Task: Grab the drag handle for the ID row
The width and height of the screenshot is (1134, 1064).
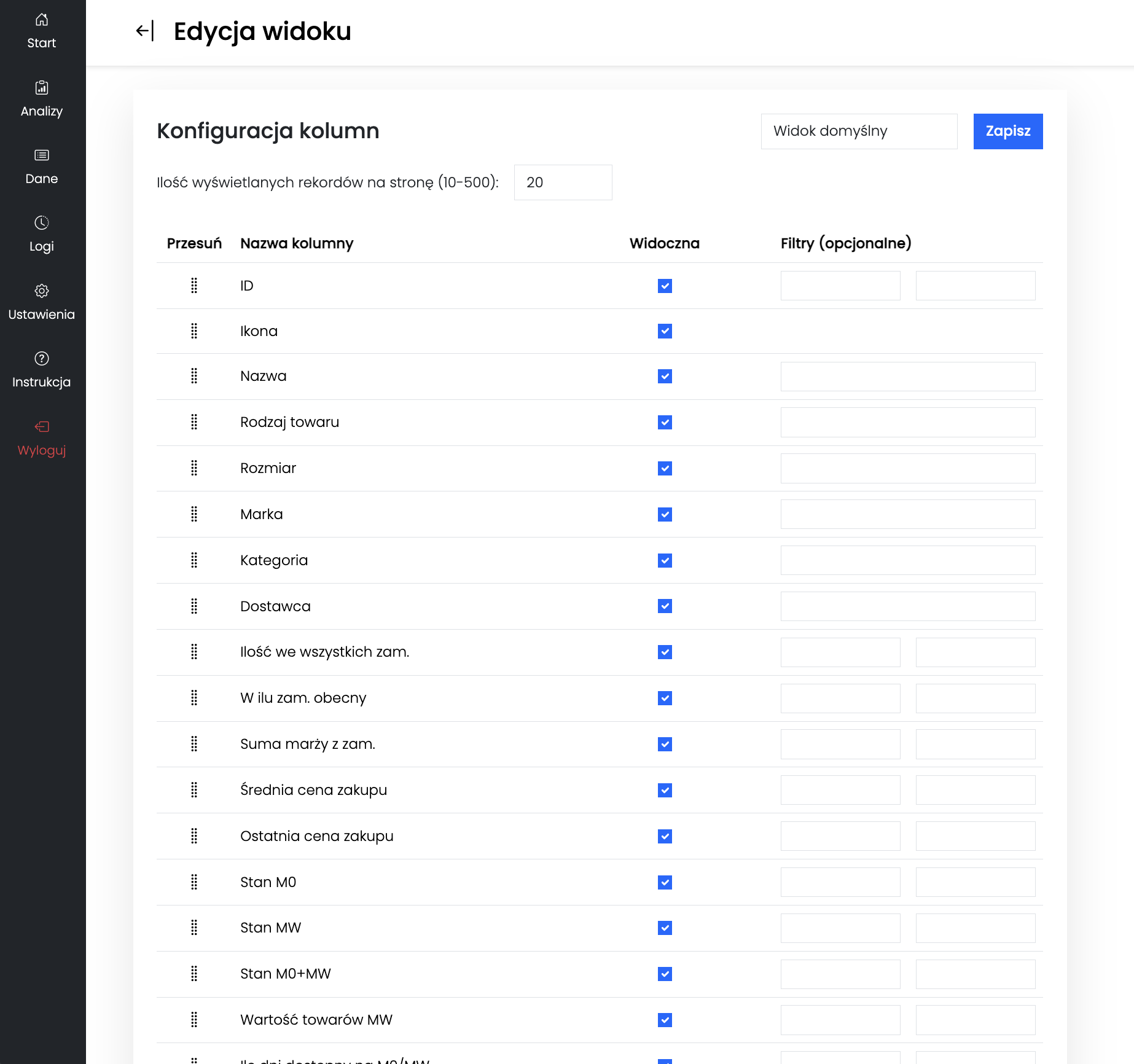Action: [x=194, y=286]
